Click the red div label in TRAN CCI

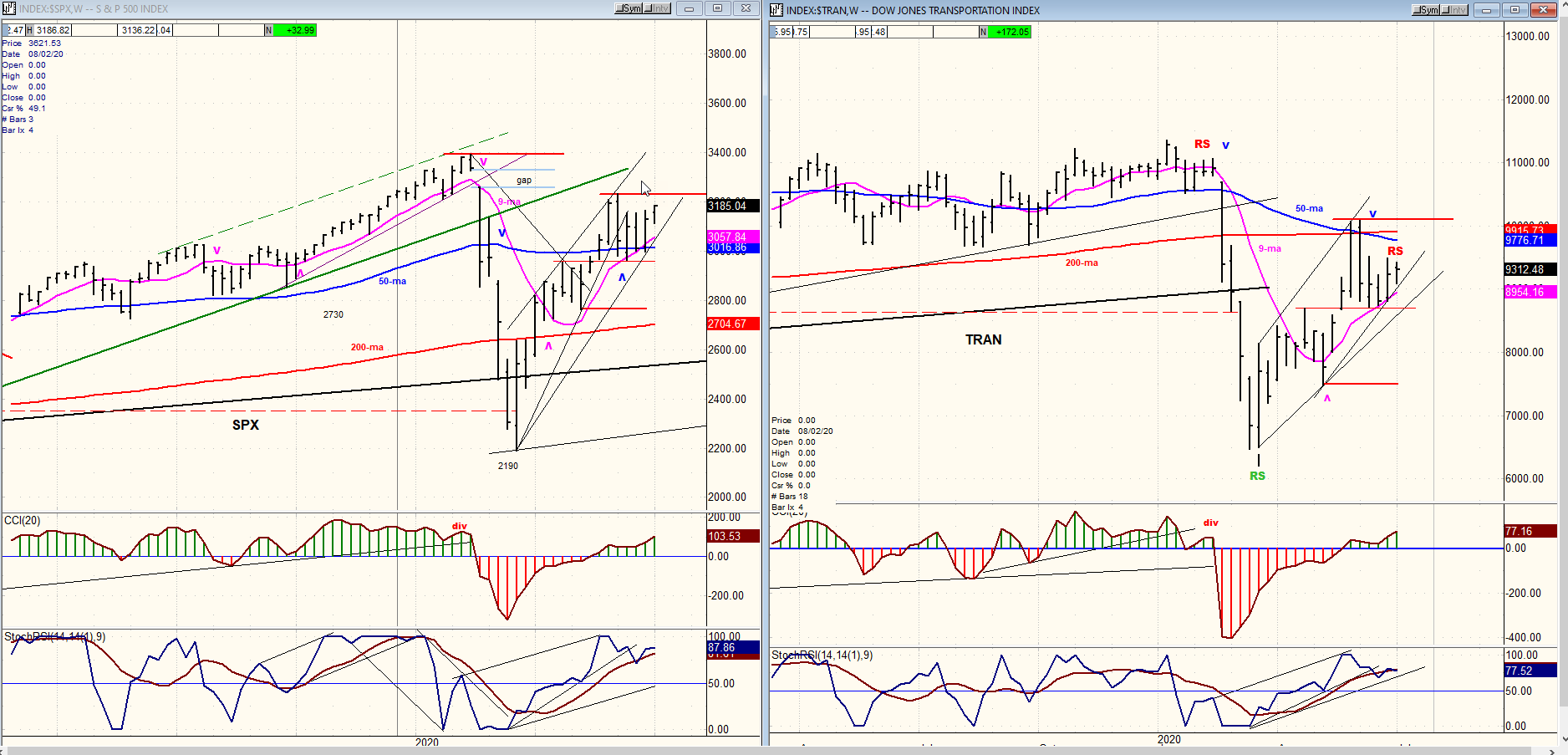pyautogui.click(x=1211, y=523)
